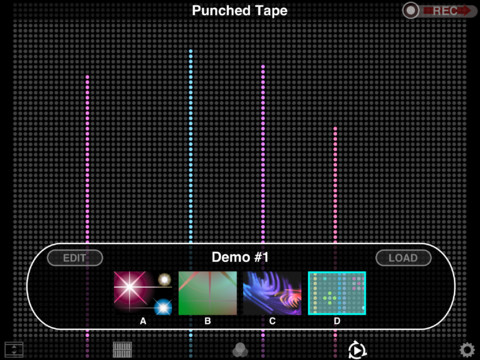Open the settings gear icon
This screenshot has height=360, width=480.
[467, 350]
